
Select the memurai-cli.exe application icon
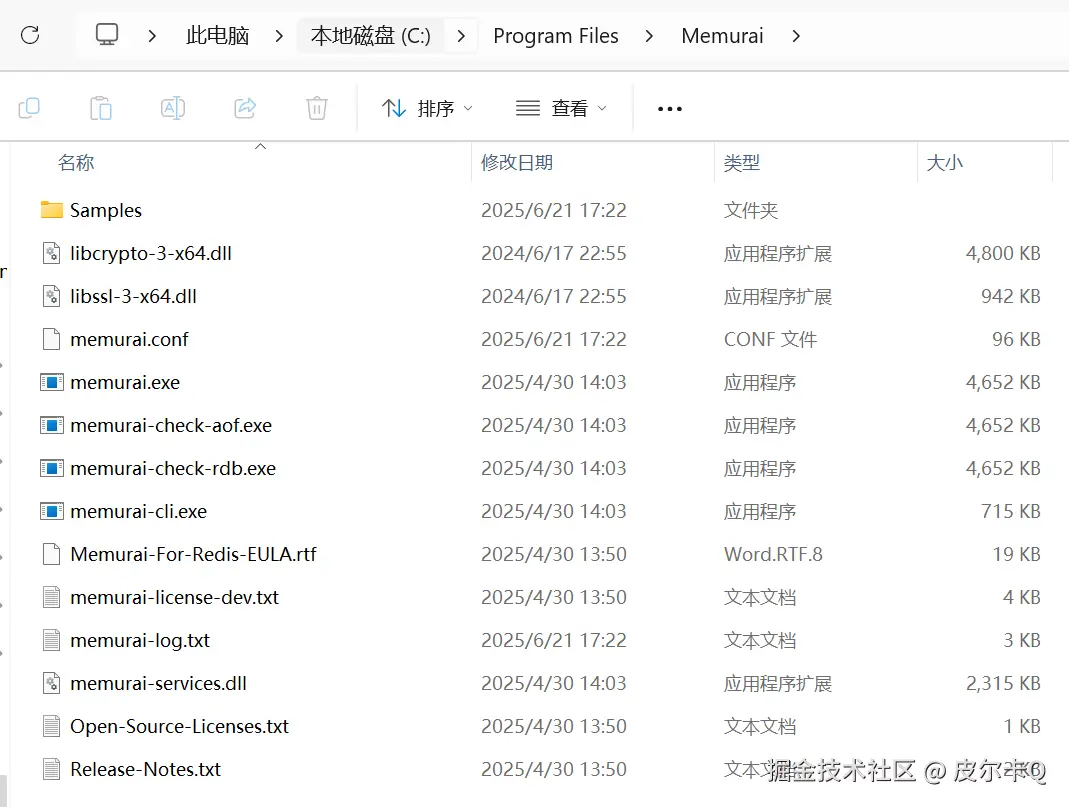pos(52,511)
